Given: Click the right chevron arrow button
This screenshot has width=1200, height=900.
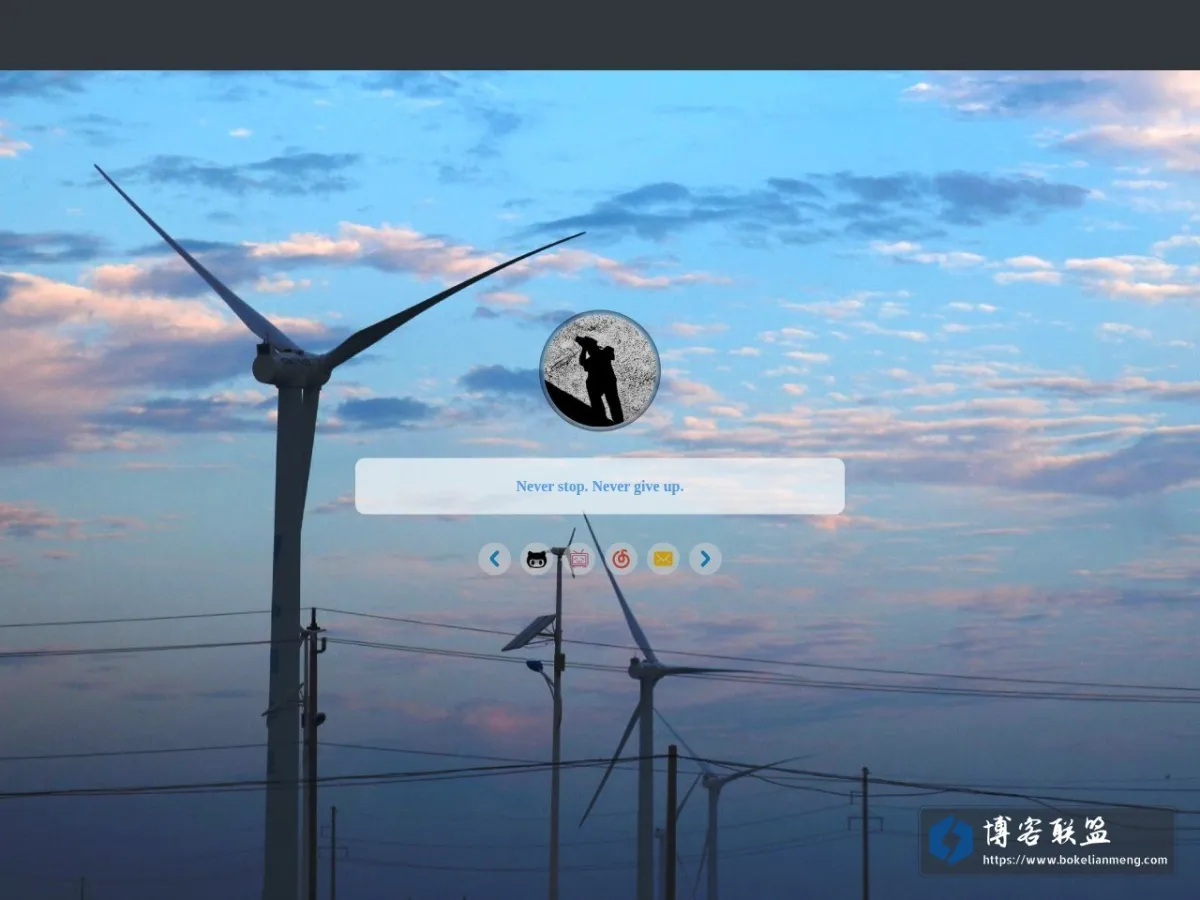Looking at the screenshot, I should tap(705, 559).
